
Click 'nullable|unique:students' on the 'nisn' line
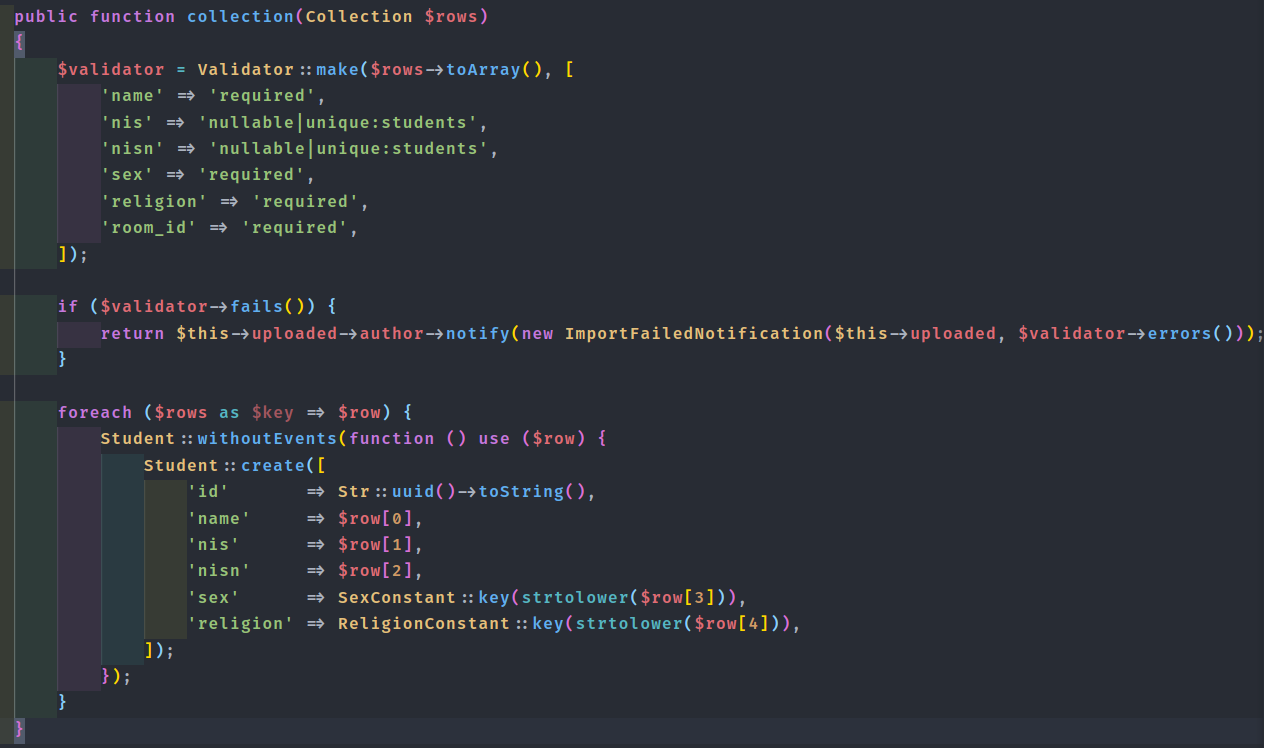(348, 149)
